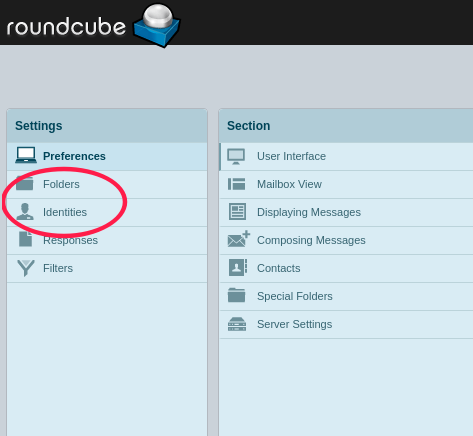
Task: Open the Responses settings entry
Action: 107,240
